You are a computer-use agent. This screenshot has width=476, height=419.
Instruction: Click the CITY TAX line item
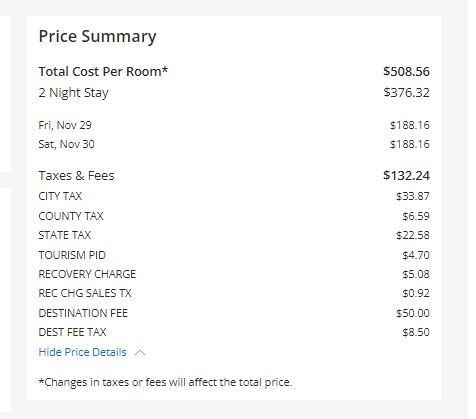(234, 196)
